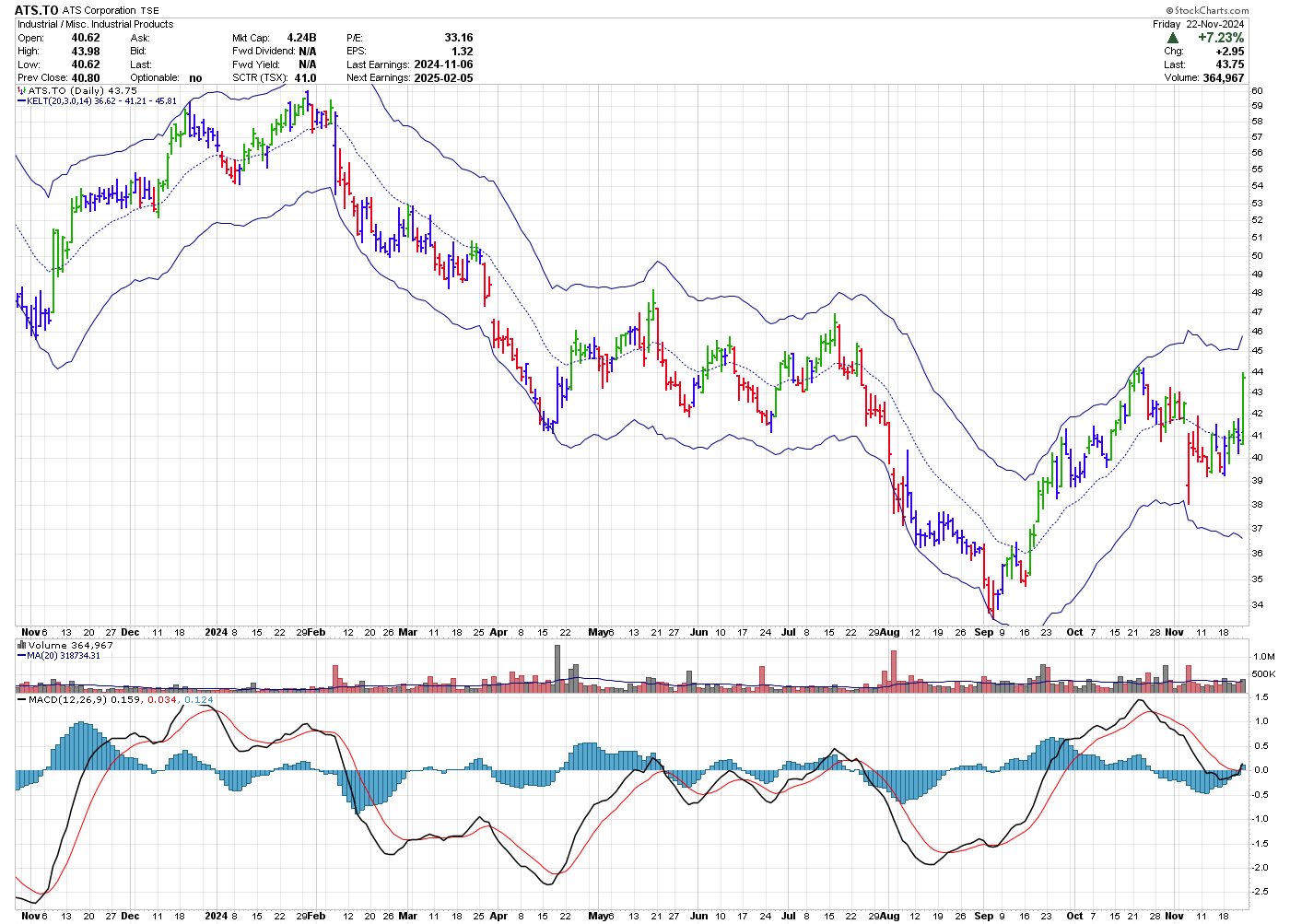Click the blue MACD histogram value 0.124
The height and width of the screenshot is (924, 1290).
pyautogui.click(x=199, y=700)
